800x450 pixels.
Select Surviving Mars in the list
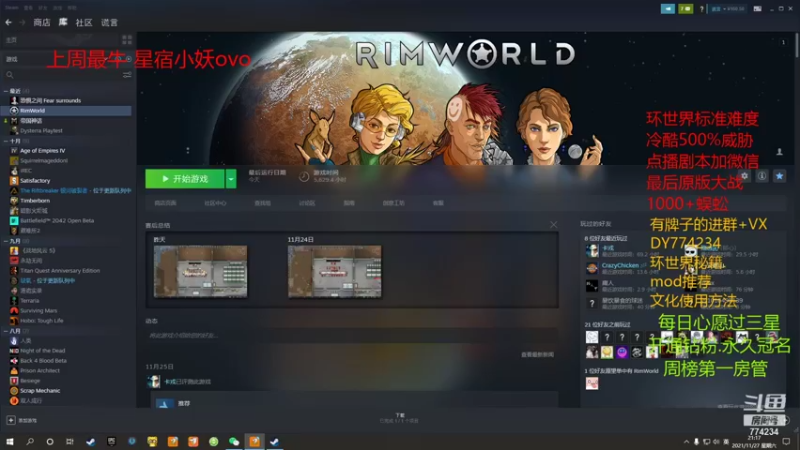(38, 311)
